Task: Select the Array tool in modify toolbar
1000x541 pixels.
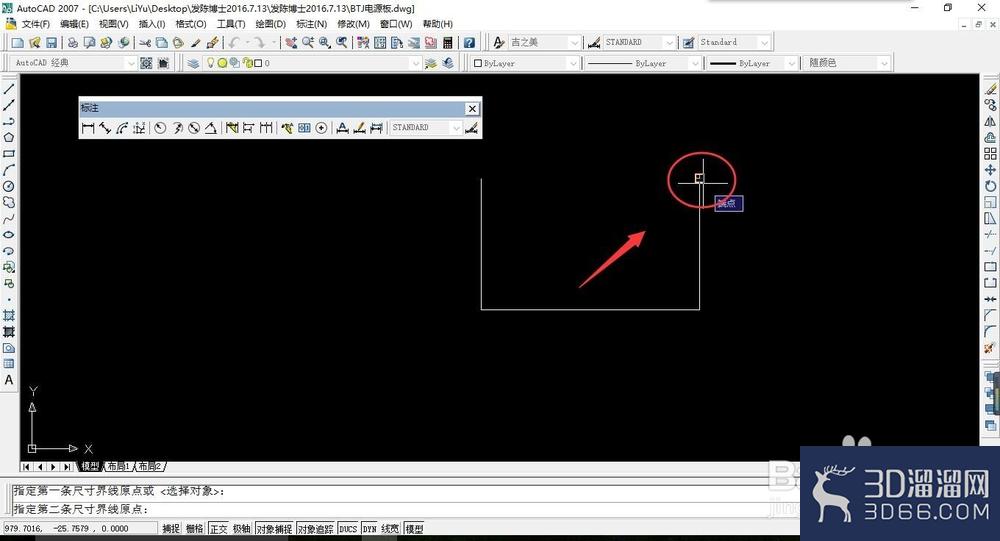Action: tap(990, 154)
